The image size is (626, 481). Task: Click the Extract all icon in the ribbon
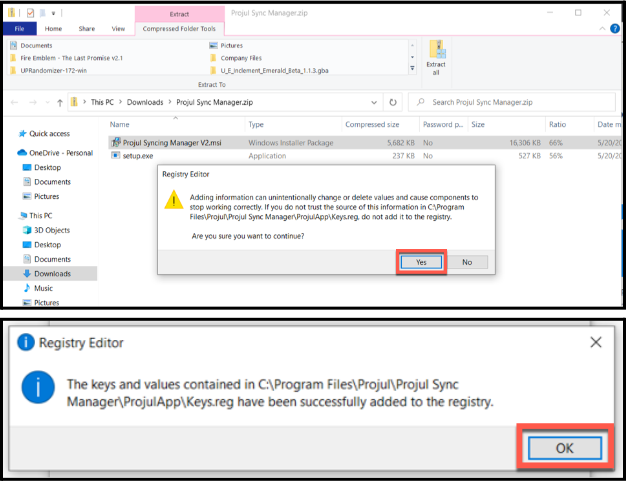[x=436, y=57]
